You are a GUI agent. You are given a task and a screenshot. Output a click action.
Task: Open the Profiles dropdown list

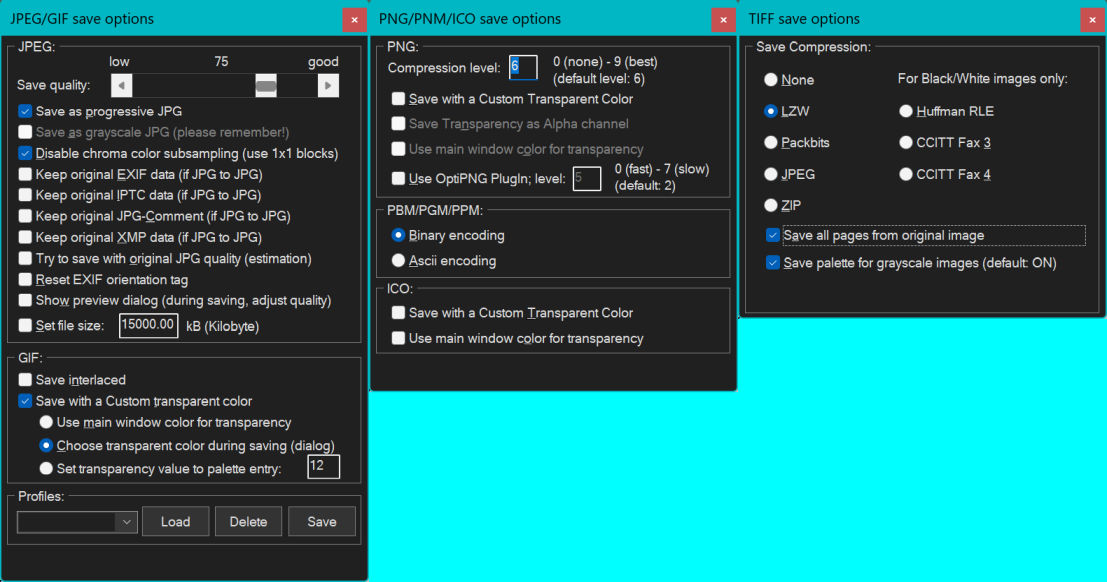[126, 522]
